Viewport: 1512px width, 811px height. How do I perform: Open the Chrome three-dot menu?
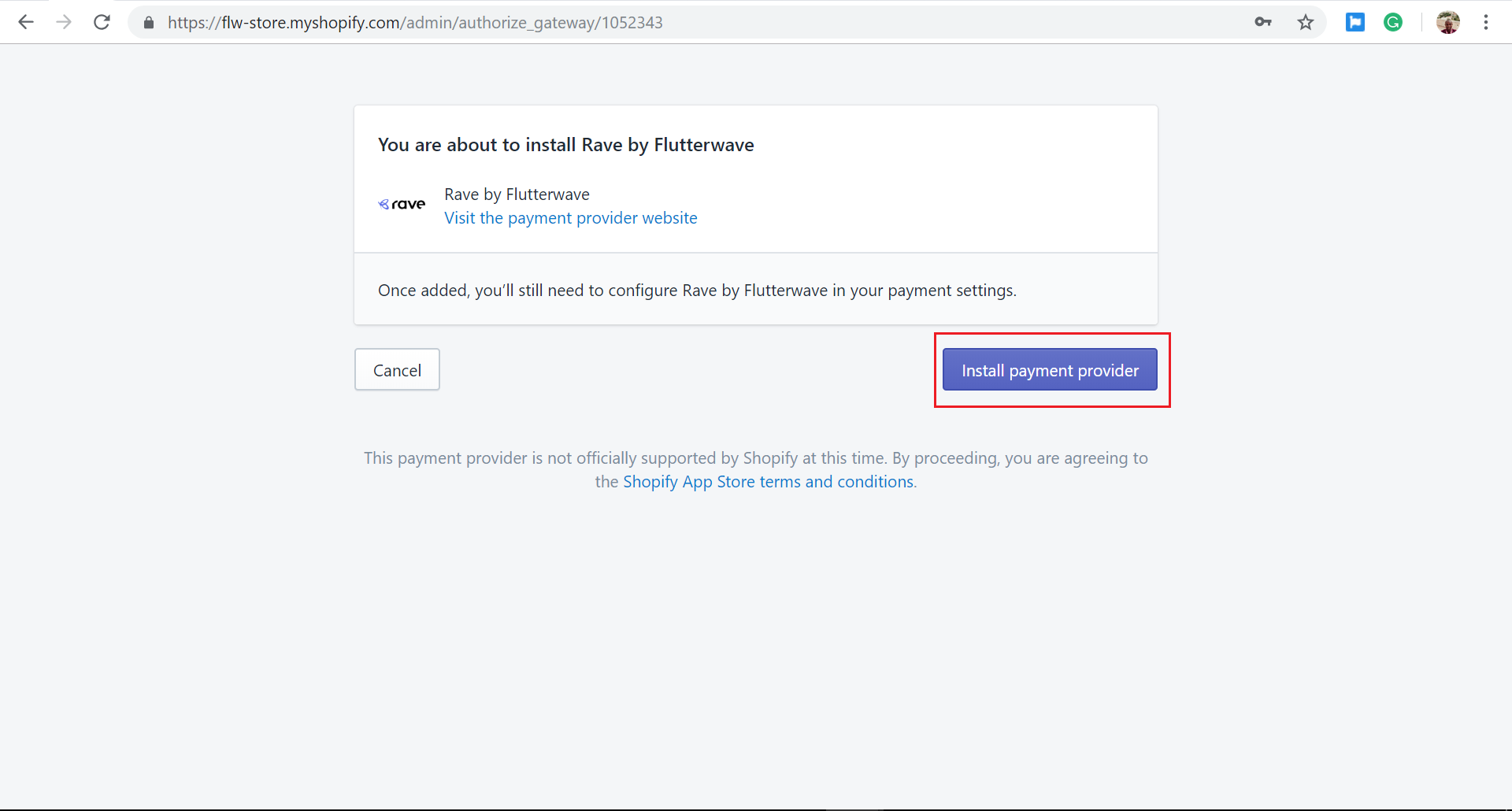coord(1486,22)
